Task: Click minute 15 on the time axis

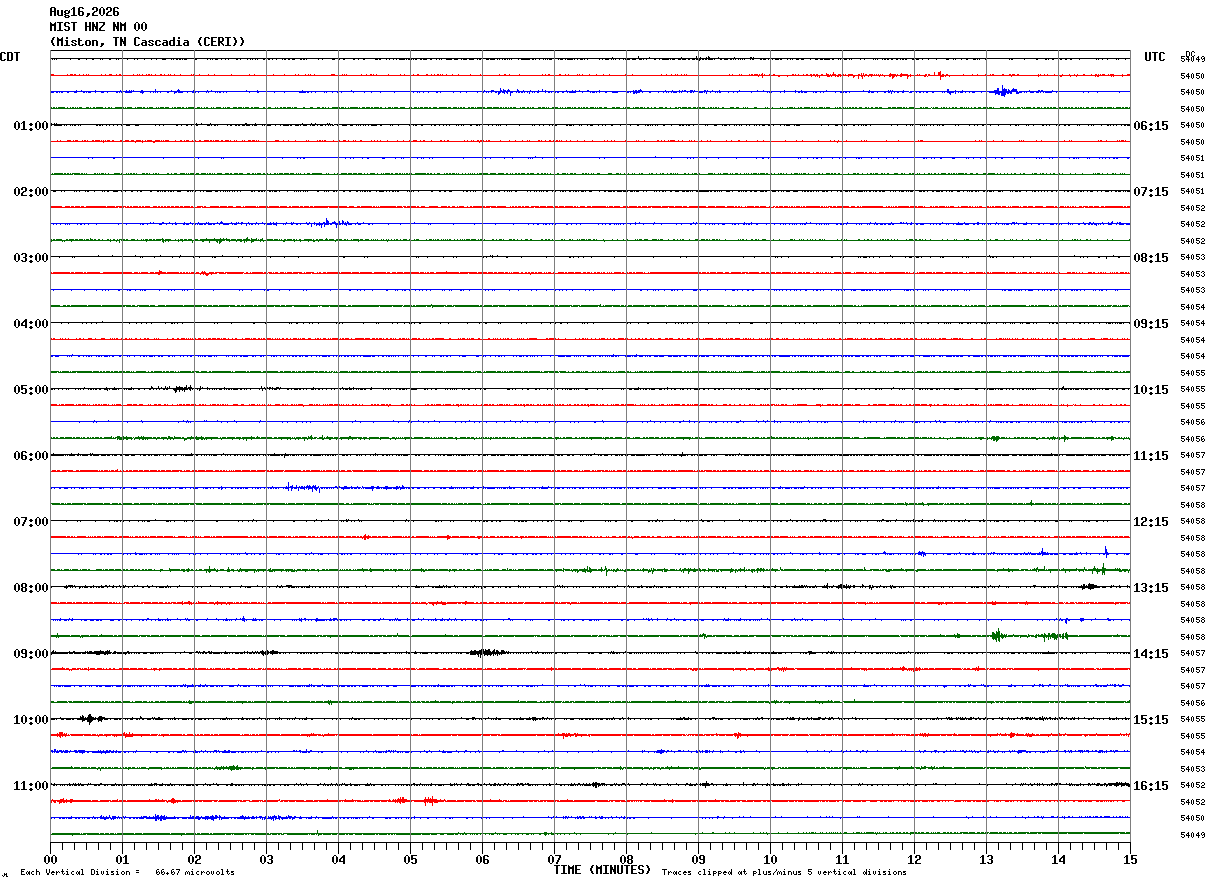Action: click(1130, 859)
